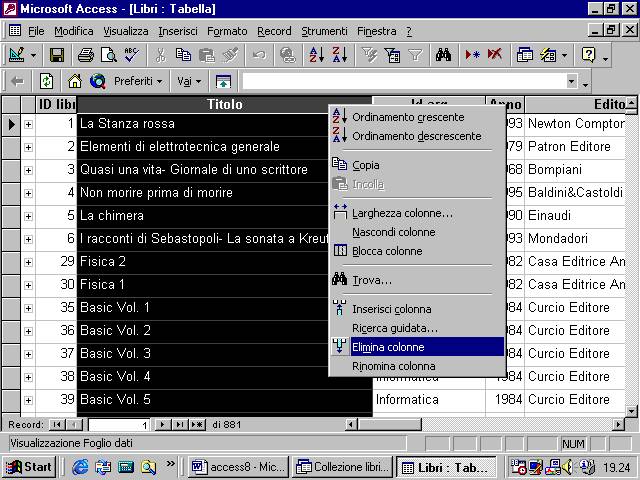This screenshot has height=480, width=640.
Task: Switch to access8 Word taskbar window
Action: (x=238, y=467)
